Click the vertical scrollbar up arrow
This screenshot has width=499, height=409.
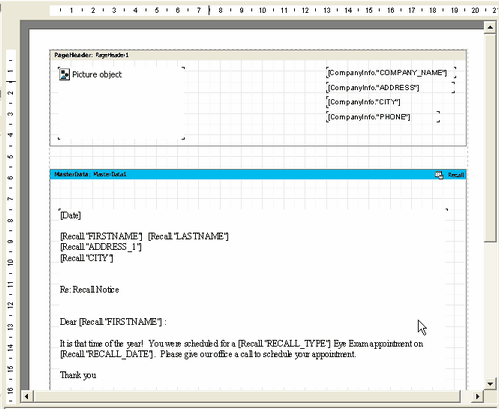(490, 27)
